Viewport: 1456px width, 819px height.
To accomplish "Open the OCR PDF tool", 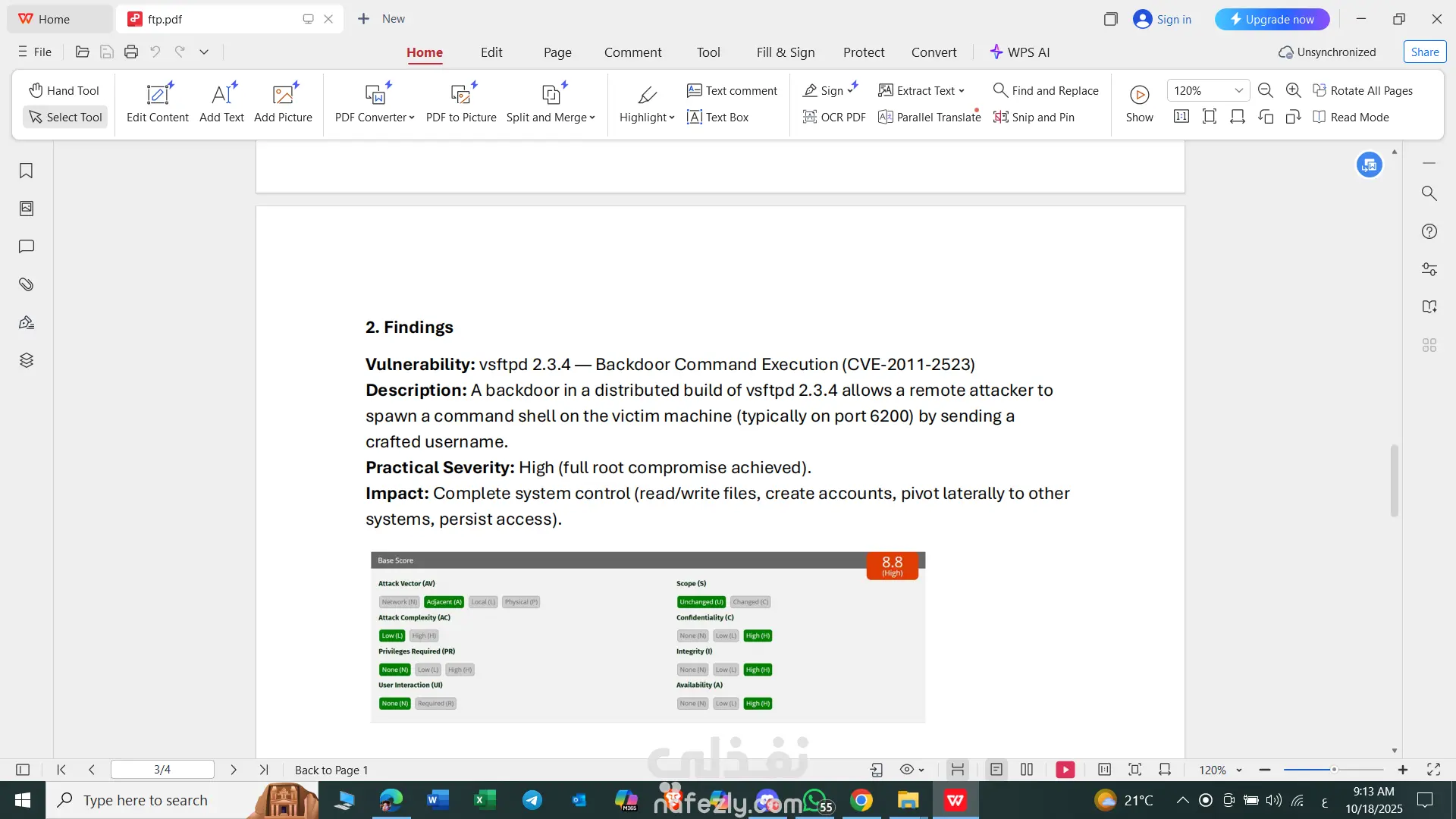I will click(x=834, y=117).
